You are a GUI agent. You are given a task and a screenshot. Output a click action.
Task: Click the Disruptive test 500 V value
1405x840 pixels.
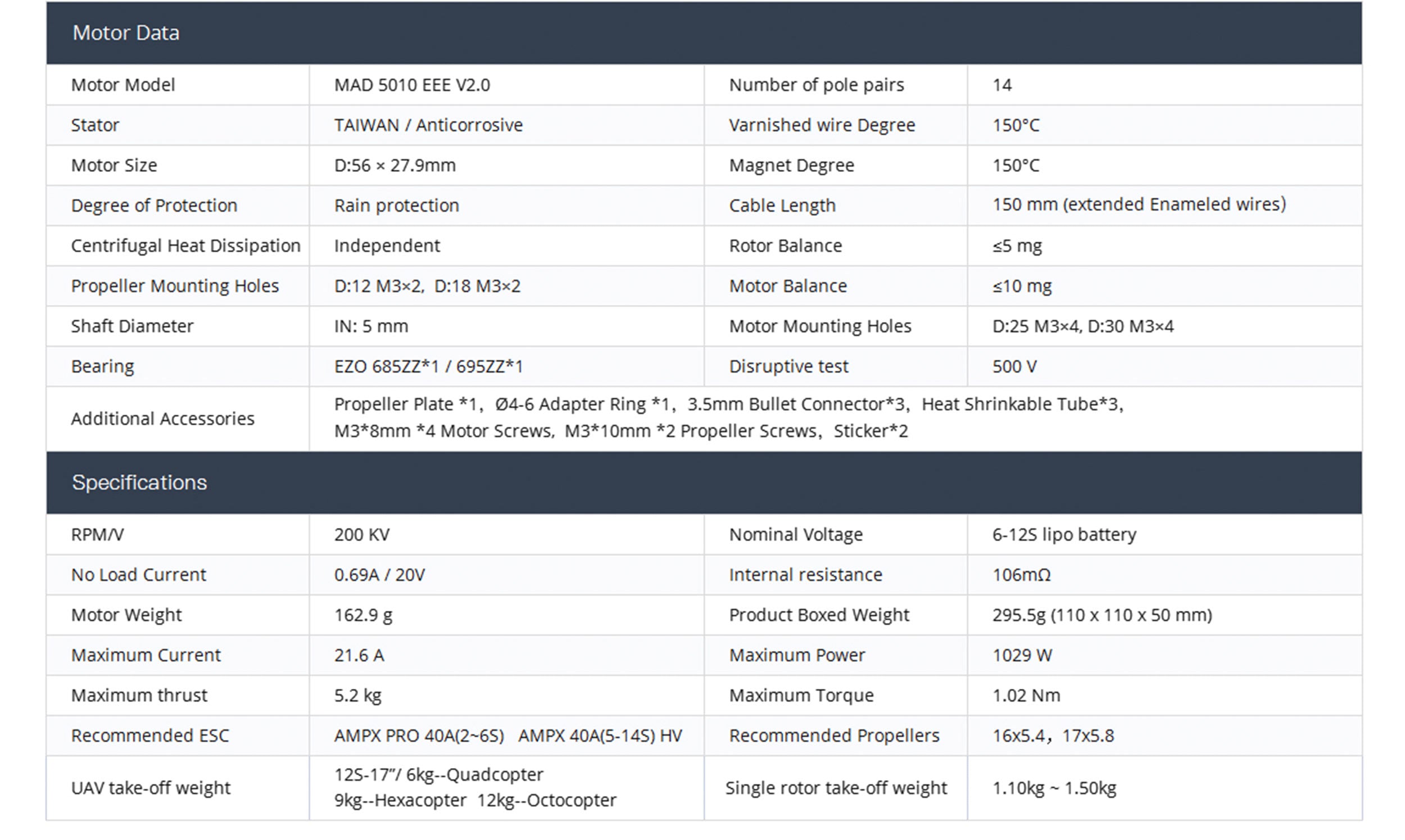pos(1014,366)
